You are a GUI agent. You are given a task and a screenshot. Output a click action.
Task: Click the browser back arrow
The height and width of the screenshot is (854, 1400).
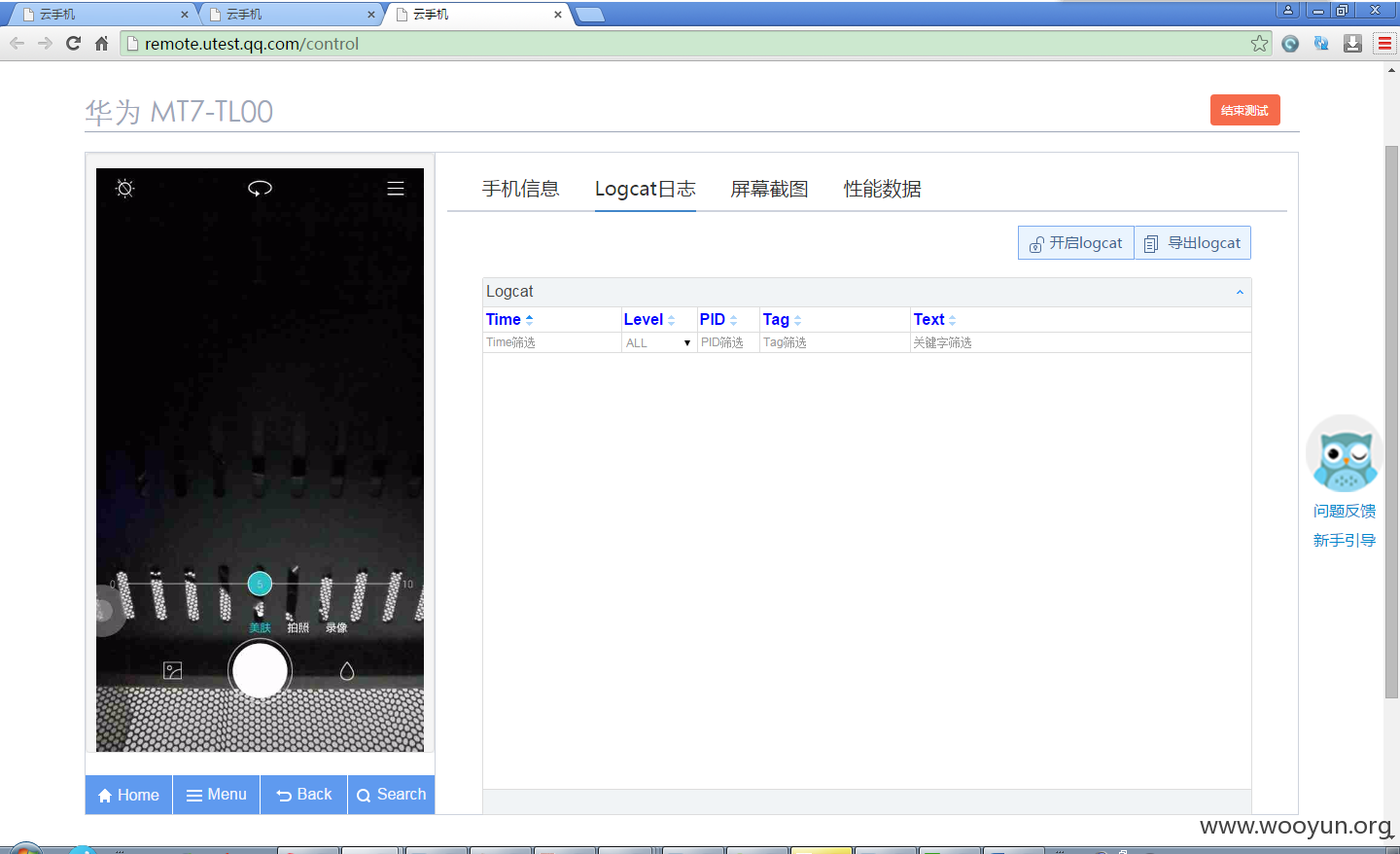tap(17, 43)
